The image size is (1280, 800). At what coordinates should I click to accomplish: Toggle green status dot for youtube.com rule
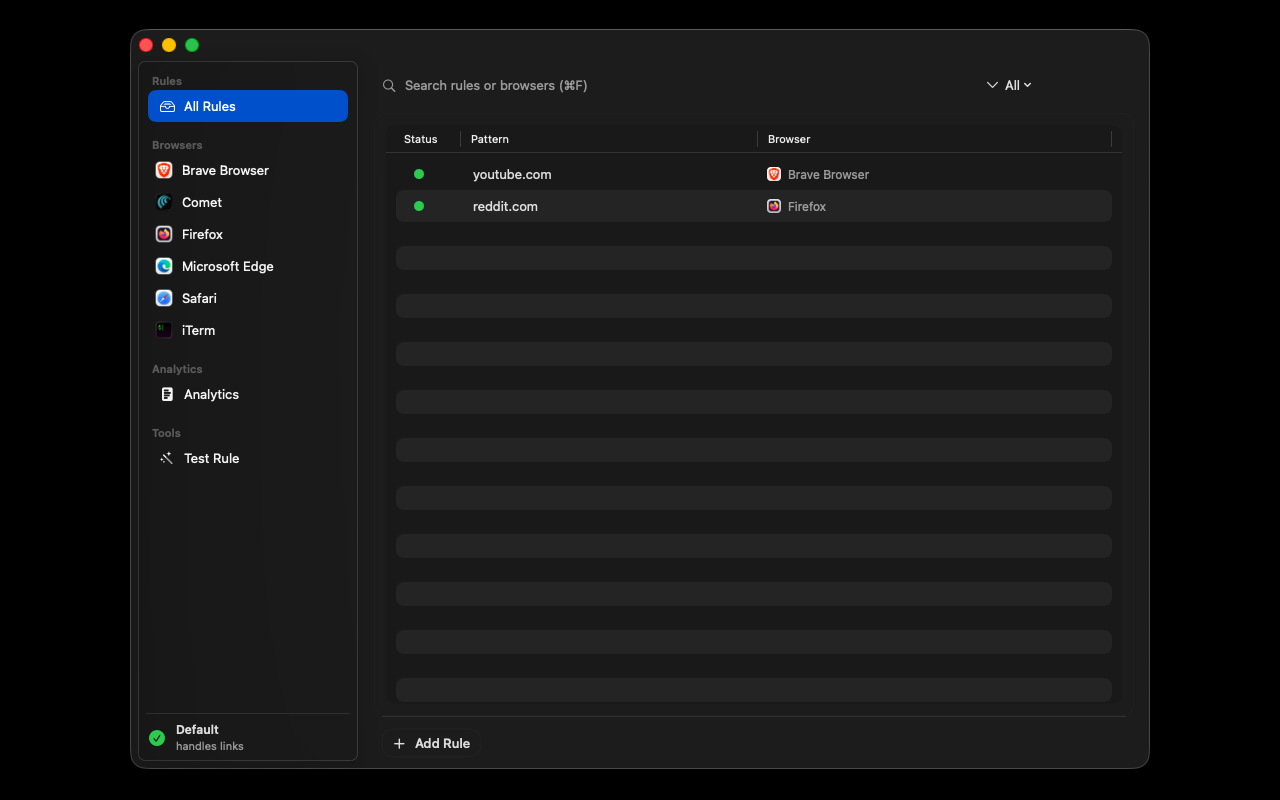click(x=419, y=174)
